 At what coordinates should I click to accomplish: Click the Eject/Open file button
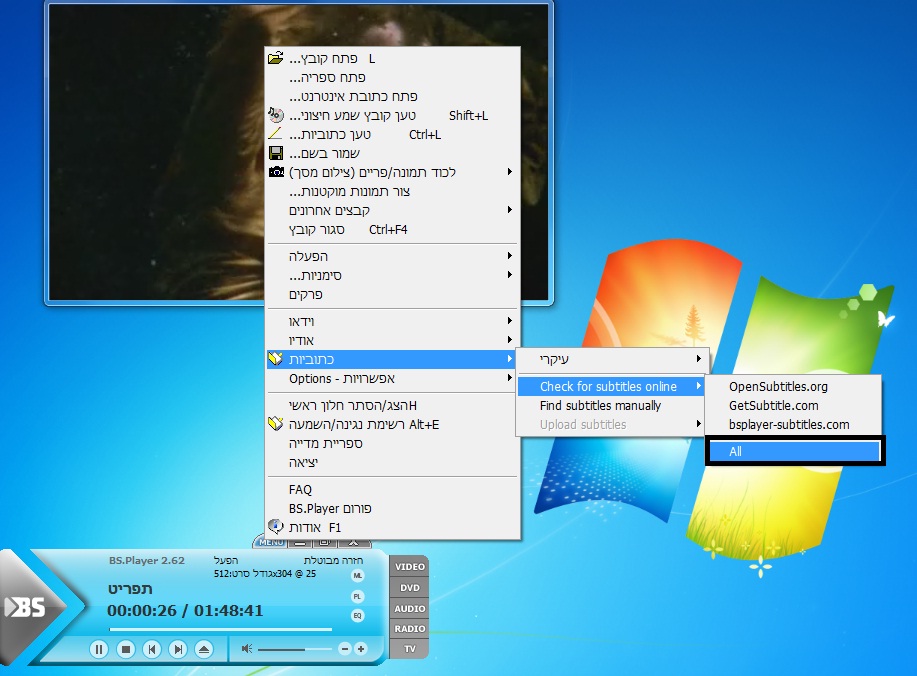pos(203,649)
